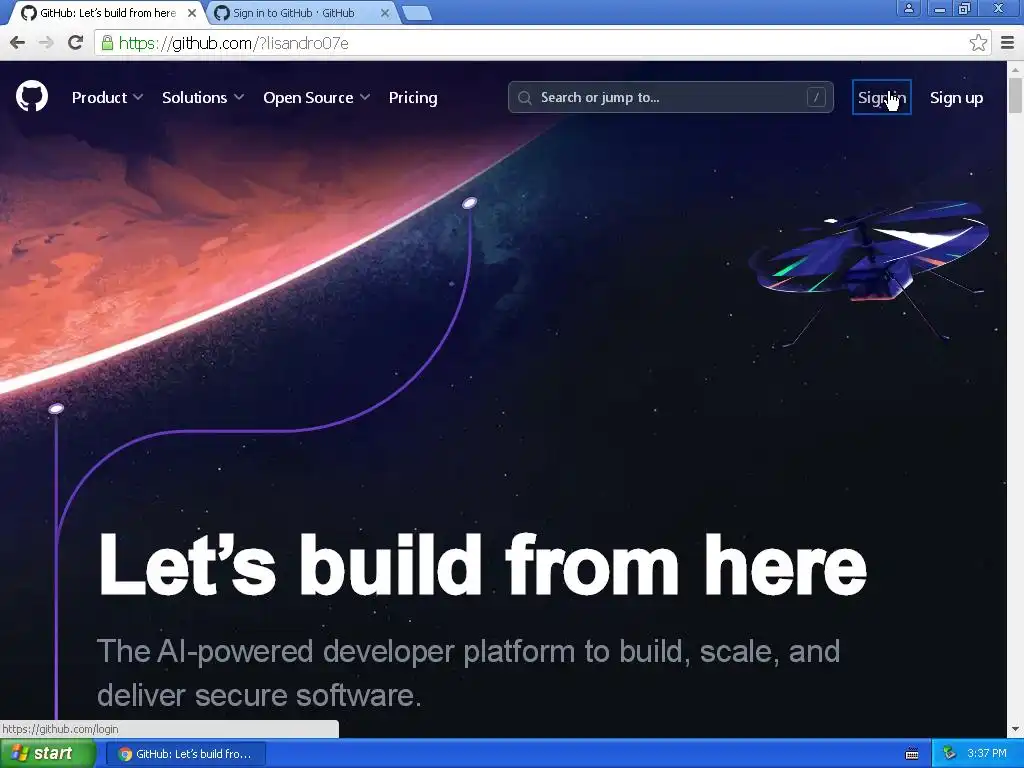Click the Sign up link
Viewport: 1024px width, 768px height.
click(x=956, y=97)
